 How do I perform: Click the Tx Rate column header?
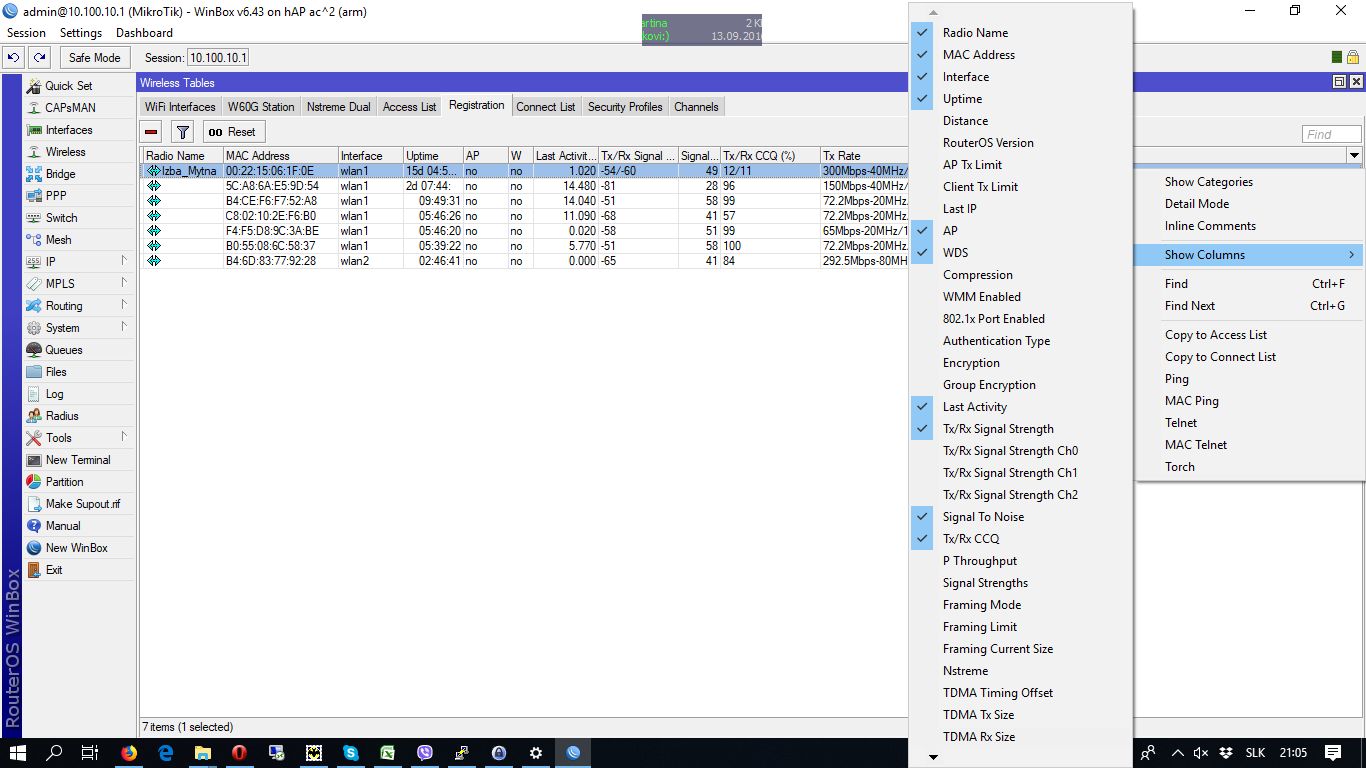click(864, 156)
